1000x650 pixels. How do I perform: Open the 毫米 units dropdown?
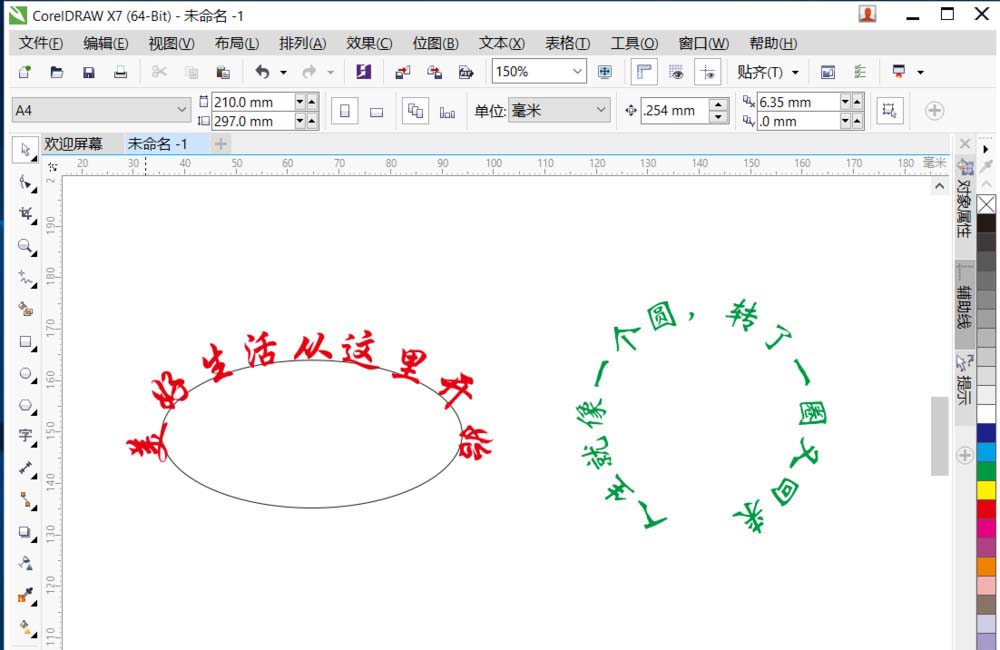click(600, 110)
